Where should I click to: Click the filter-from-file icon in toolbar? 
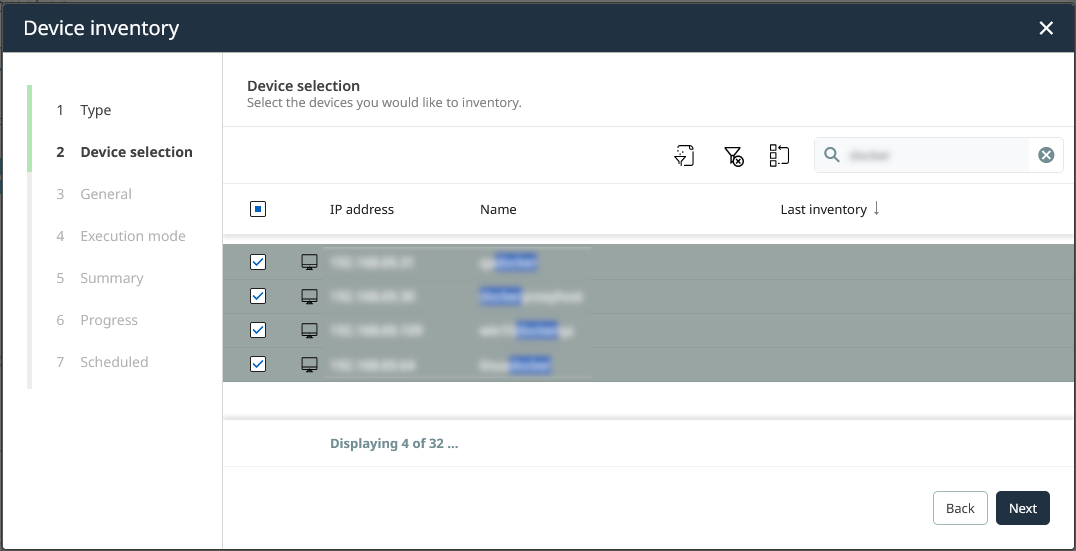684,155
